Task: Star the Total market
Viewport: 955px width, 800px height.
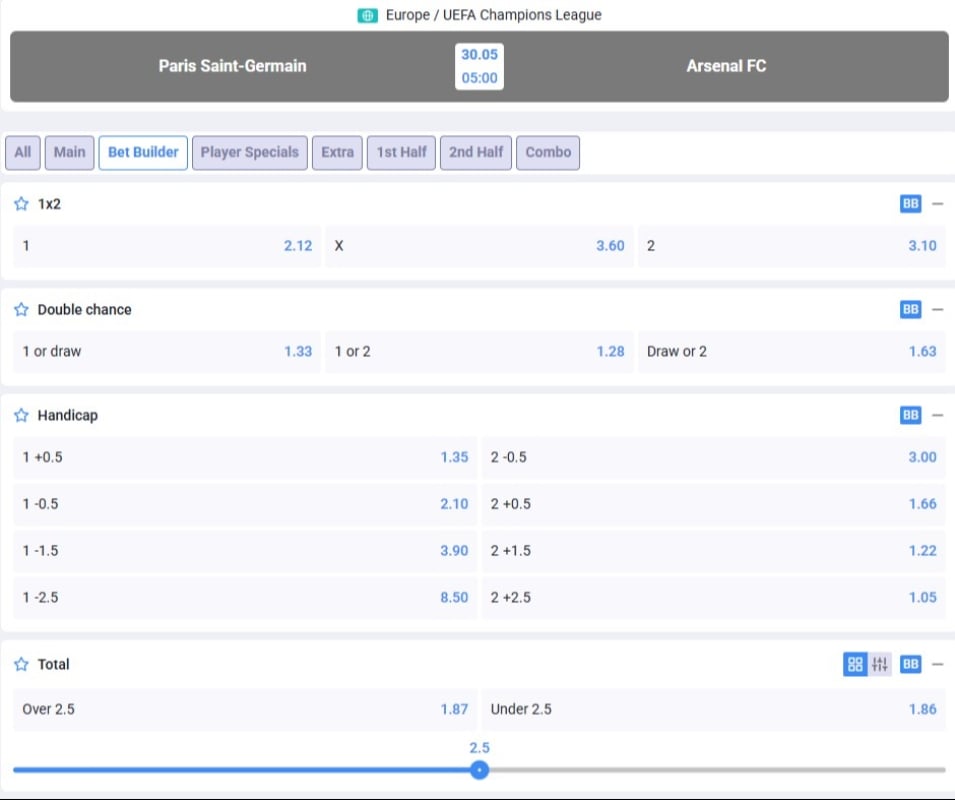Action: 21,664
